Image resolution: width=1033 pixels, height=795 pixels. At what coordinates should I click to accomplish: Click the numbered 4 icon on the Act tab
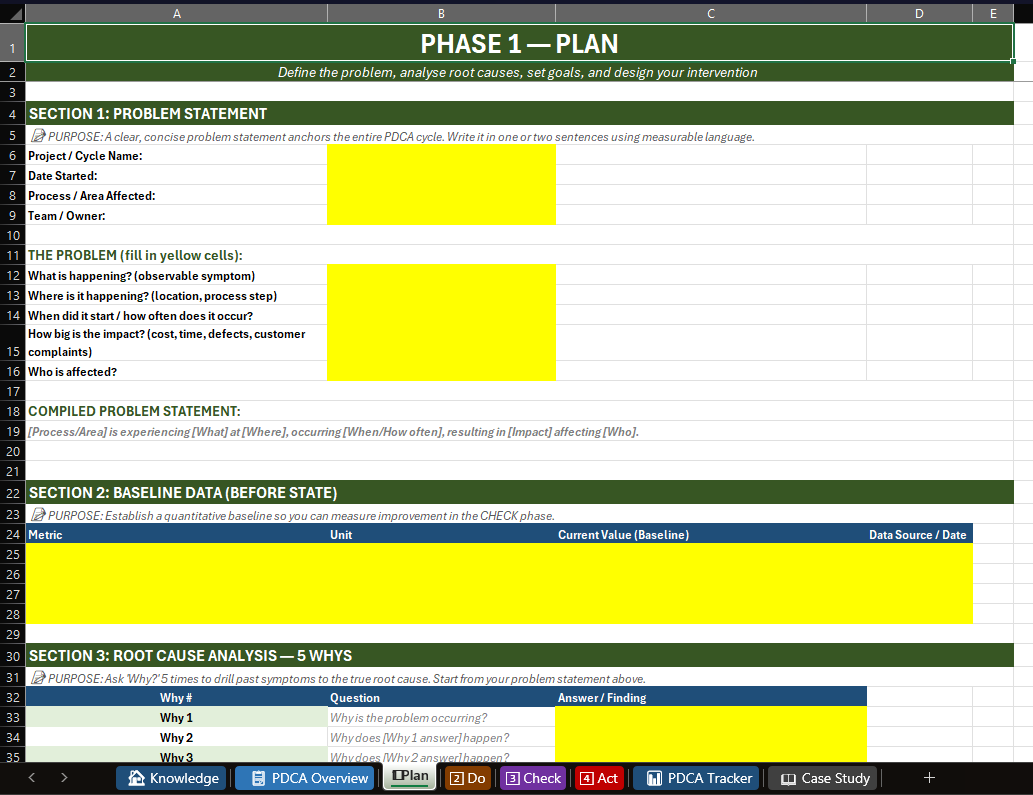pos(585,778)
